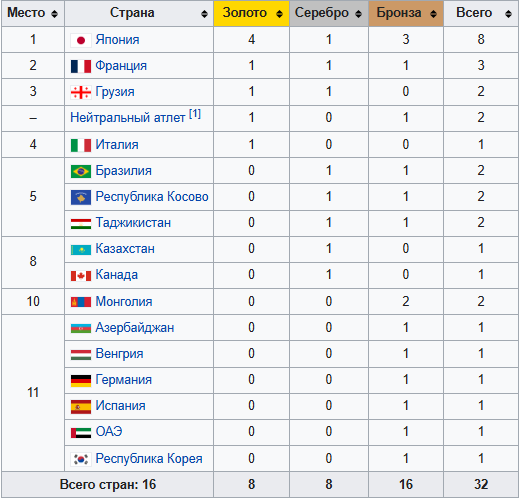Sort by Всего column sort arrows

[508, 14]
